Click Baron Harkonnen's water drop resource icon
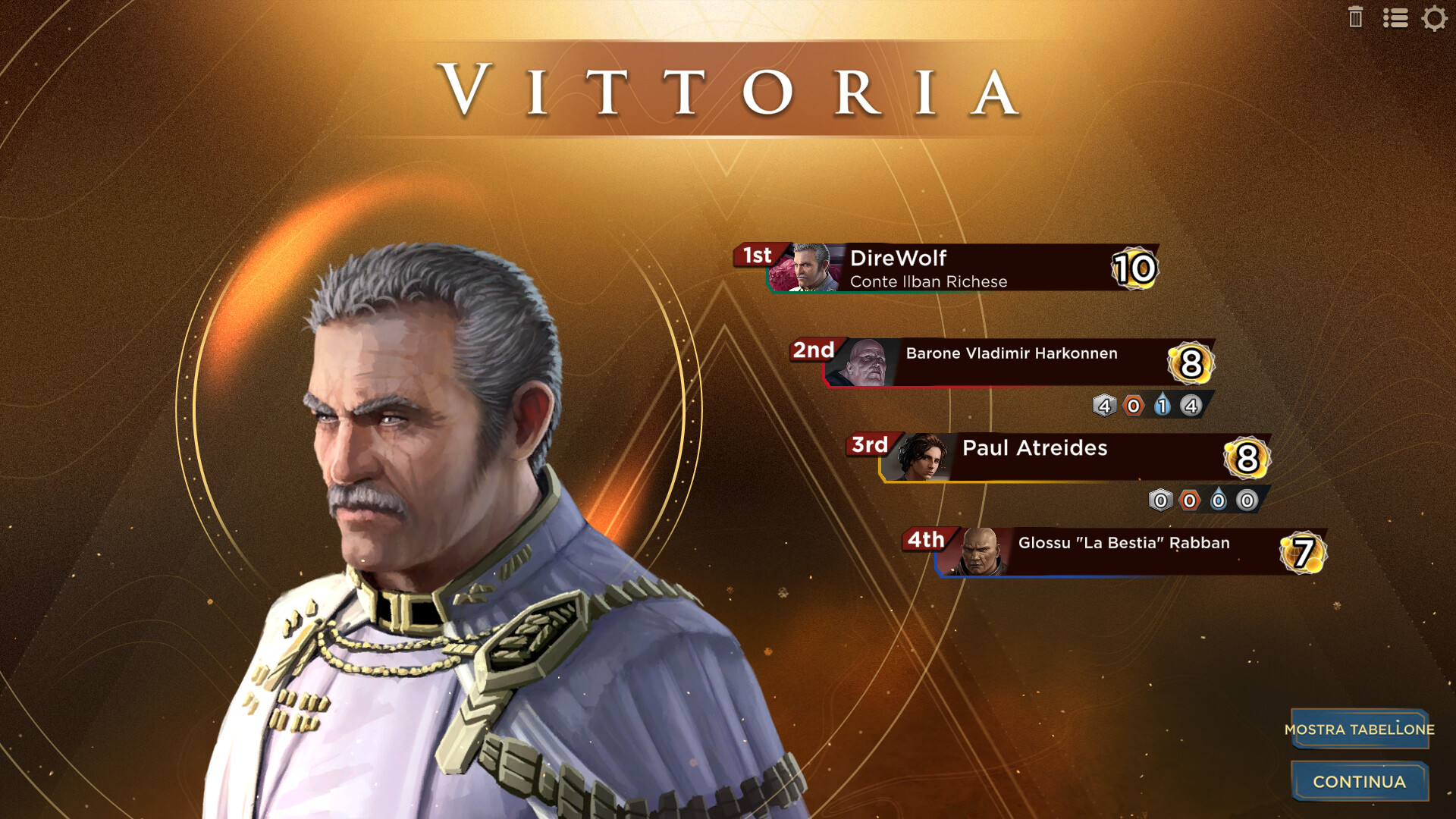The height and width of the screenshot is (819, 1456). 1162,405
